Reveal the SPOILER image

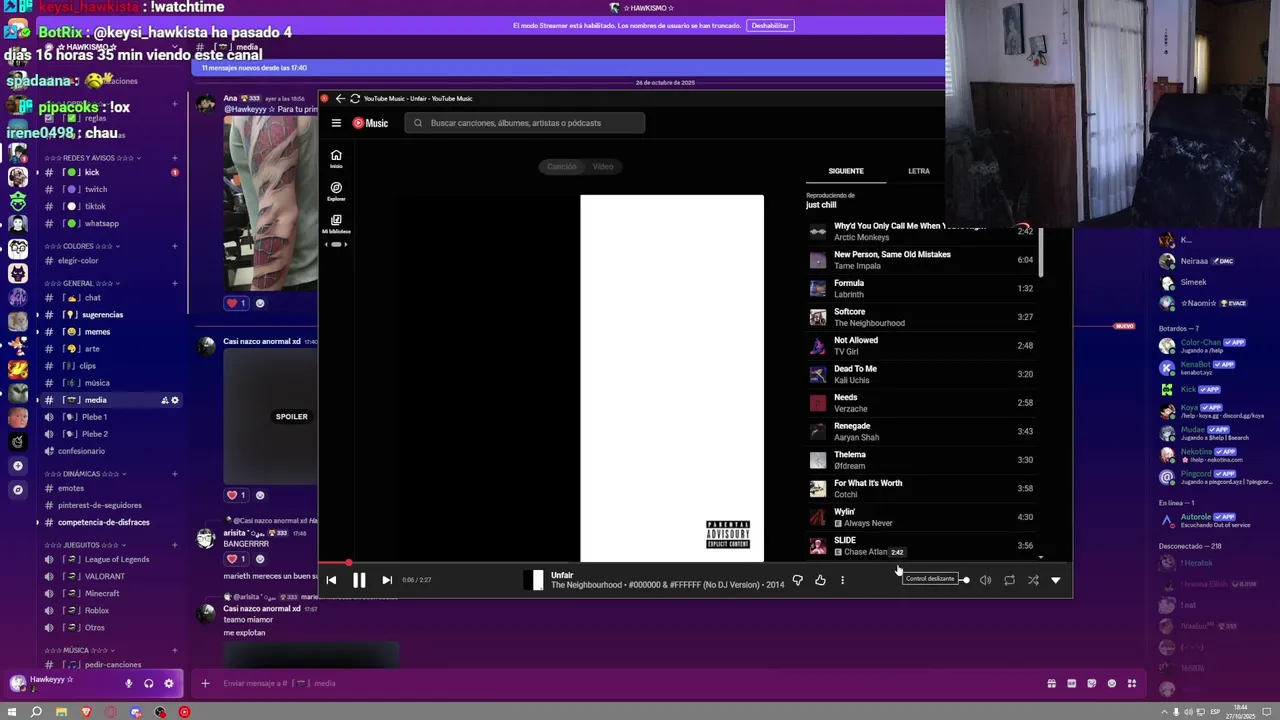(292, 417)
